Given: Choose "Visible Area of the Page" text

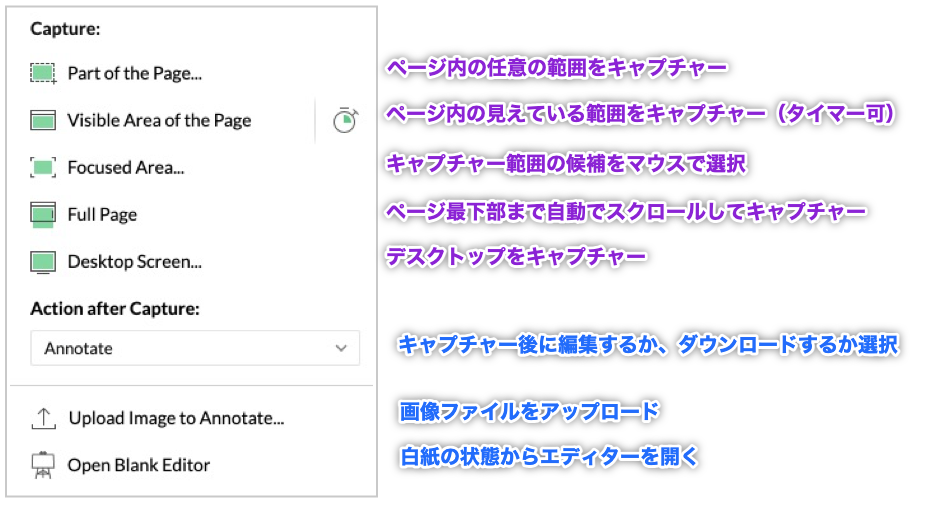Looking at the screenshot, I should (159, 120).
